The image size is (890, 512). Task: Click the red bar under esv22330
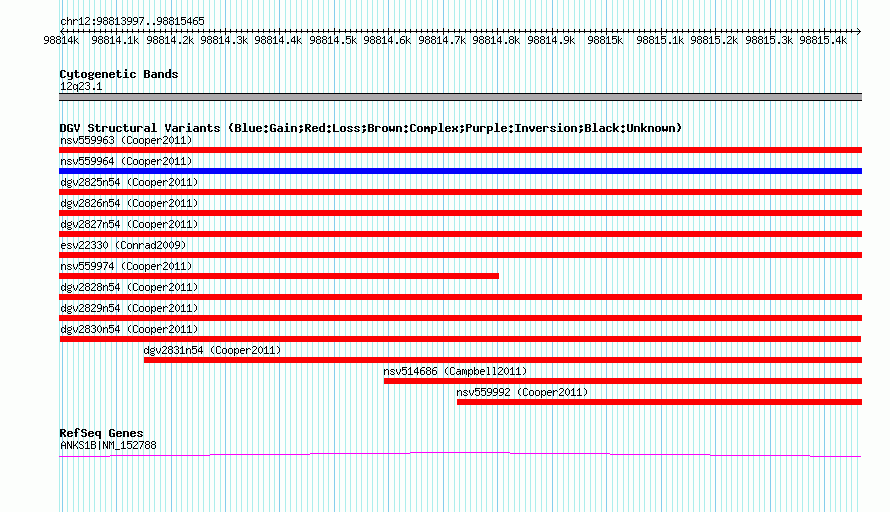(460, 255)
